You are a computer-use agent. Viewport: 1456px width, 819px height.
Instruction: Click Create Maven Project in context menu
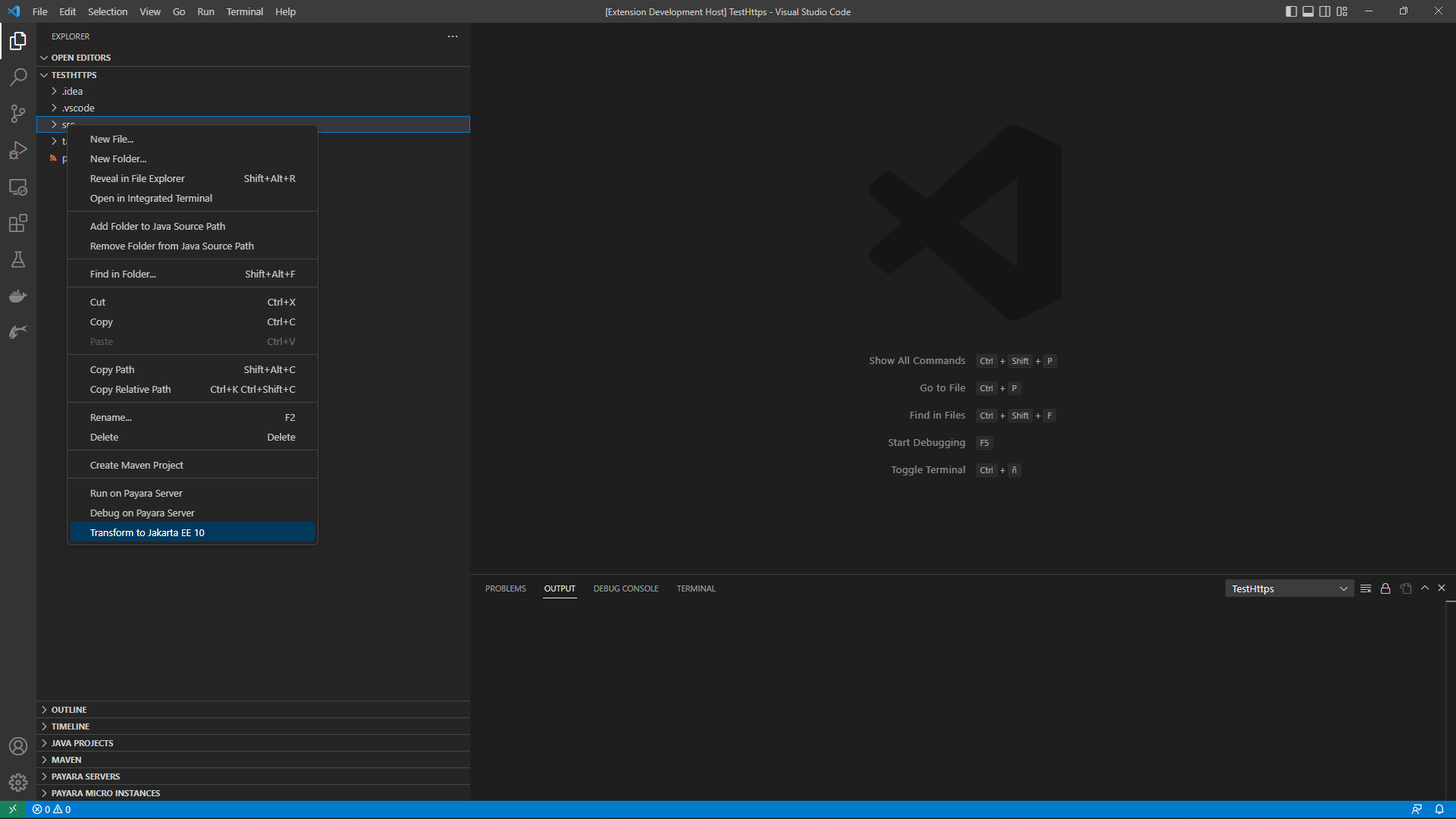[136, 464]
